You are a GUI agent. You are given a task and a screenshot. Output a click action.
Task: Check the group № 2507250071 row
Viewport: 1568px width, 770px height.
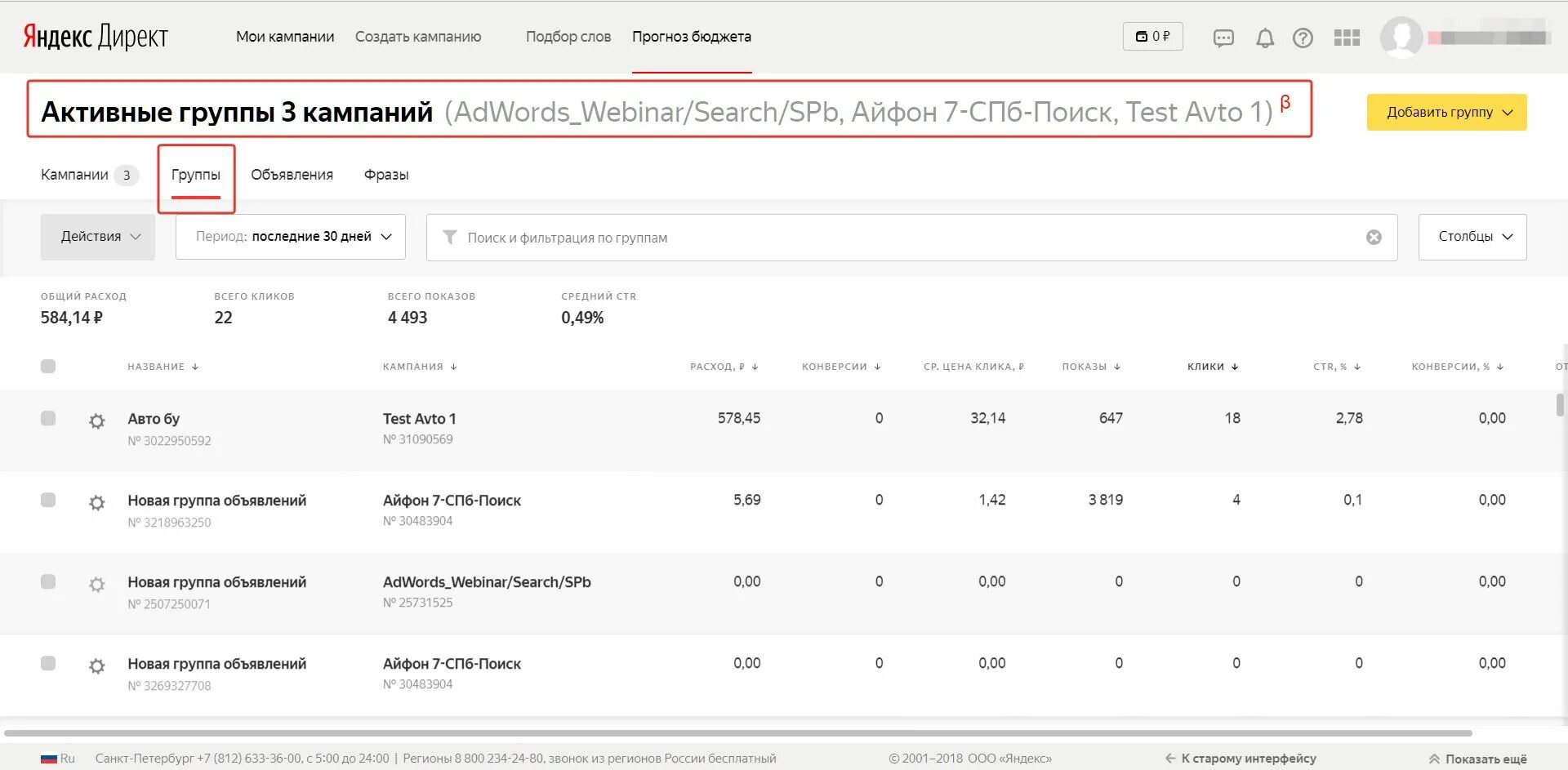[x=48, y=582]
